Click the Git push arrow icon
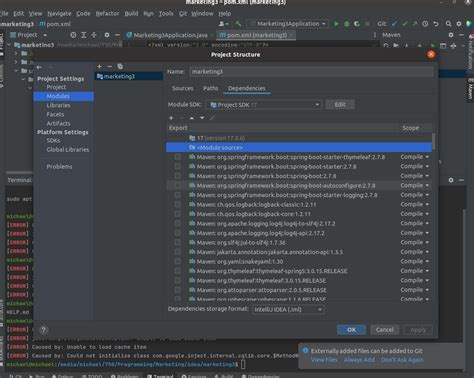Screen dimensions: 474x378 click(414, 24)
